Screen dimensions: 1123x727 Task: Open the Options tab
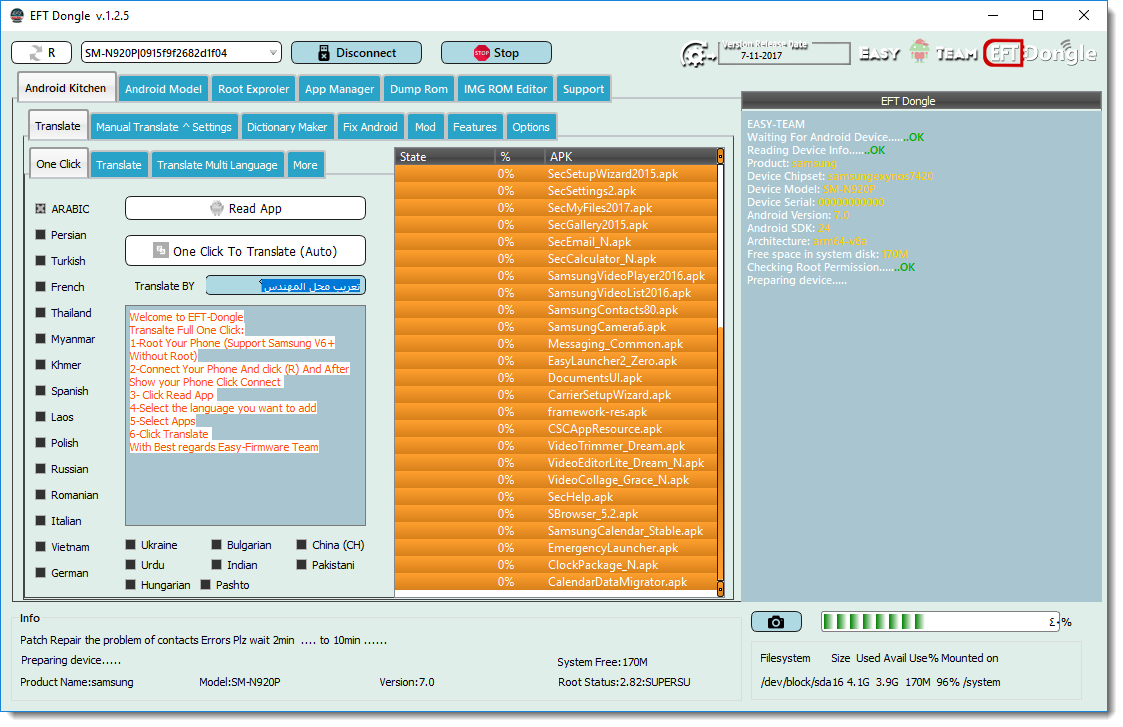point(531,127)
